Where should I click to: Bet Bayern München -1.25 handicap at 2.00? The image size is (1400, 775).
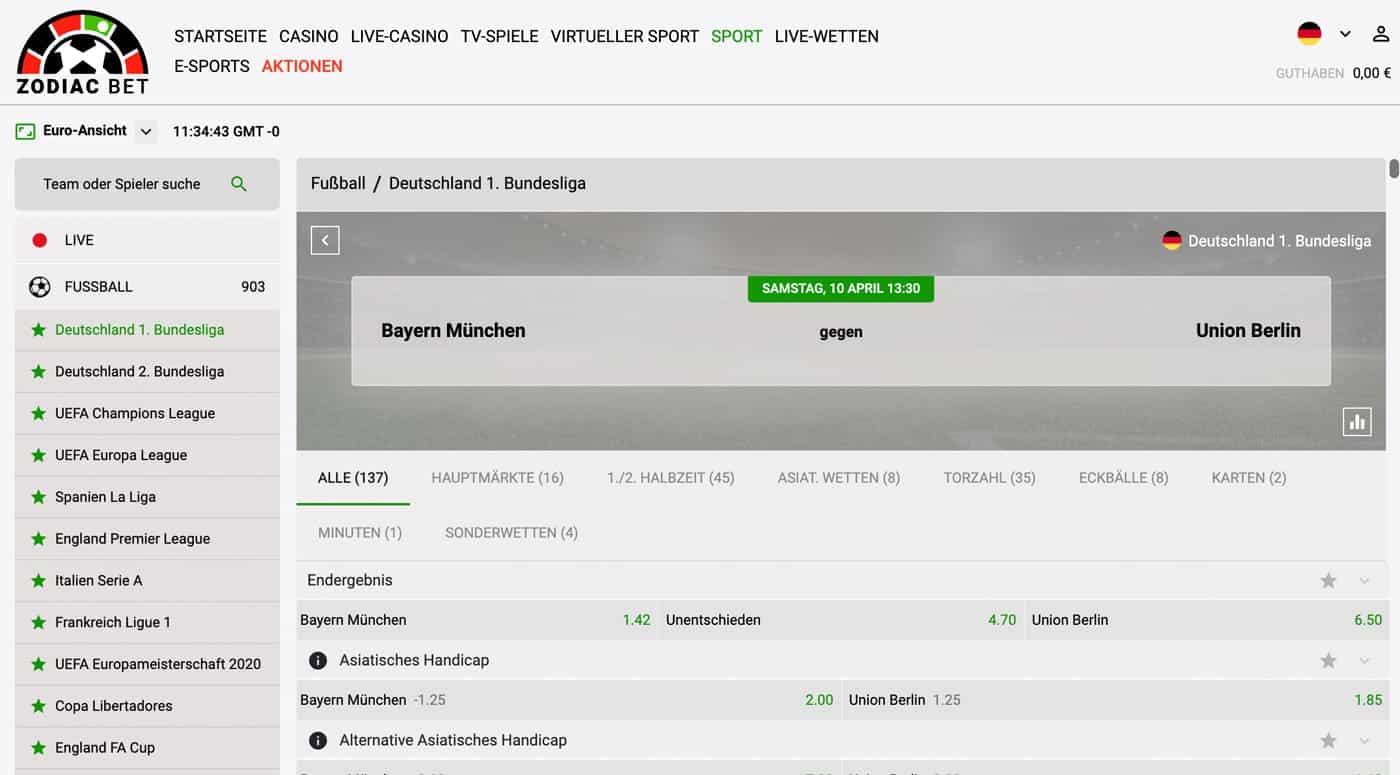pos(568,700)
